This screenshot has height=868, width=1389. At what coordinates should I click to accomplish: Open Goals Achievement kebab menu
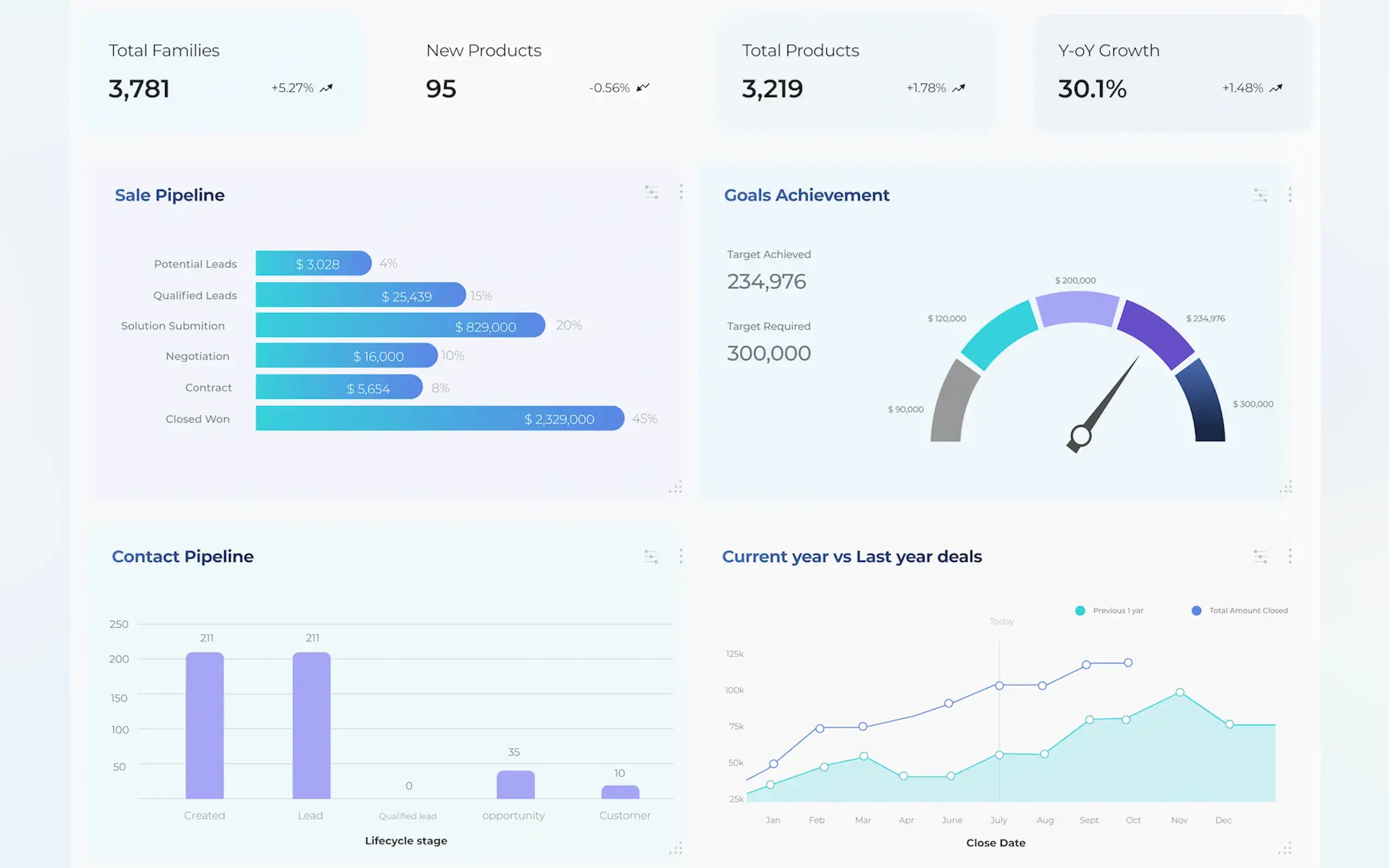[1289, 195]
